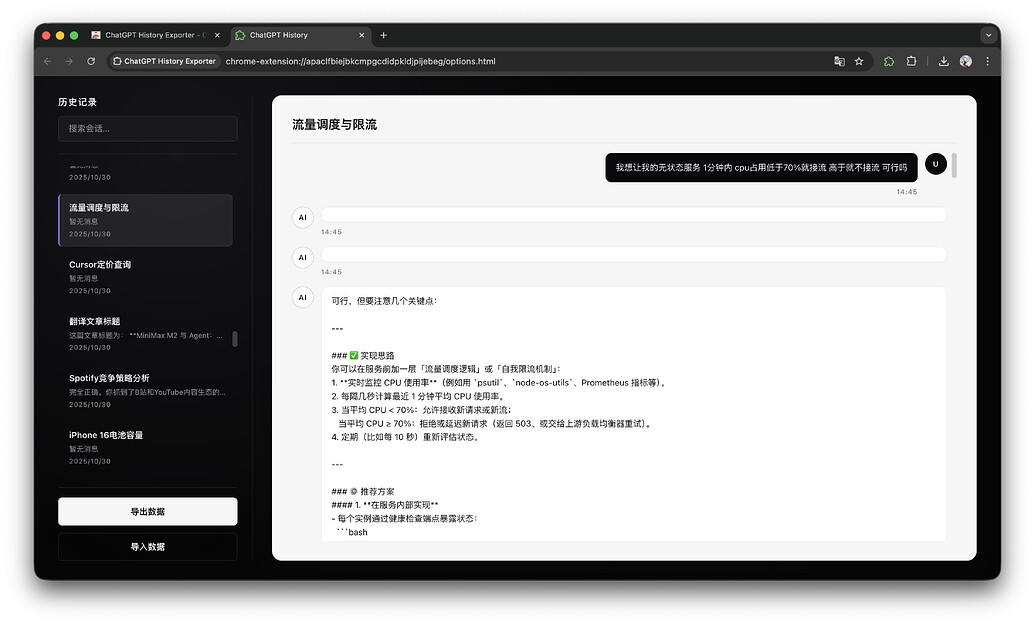Click the 历史记录 sidebar heading
Viewport: 1035px width, 624px height.
(x=77, y=102)
